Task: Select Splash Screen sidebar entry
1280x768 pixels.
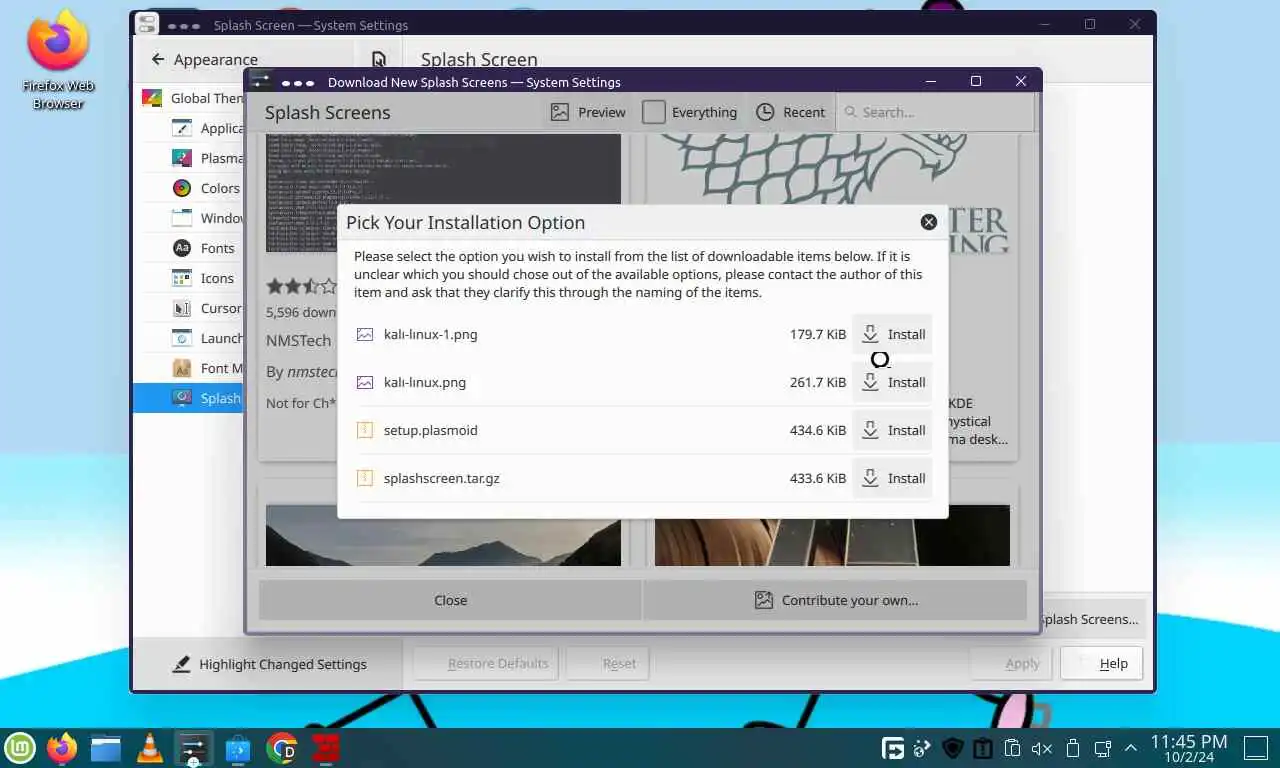Action: (x=189, y=398)
